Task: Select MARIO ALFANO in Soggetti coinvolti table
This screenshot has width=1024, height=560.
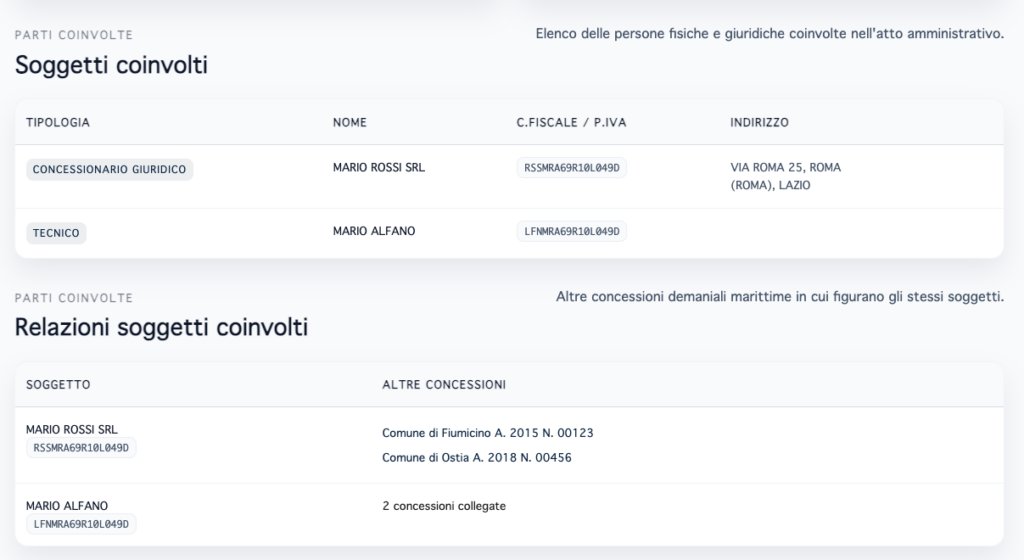Action: [373, 231]
